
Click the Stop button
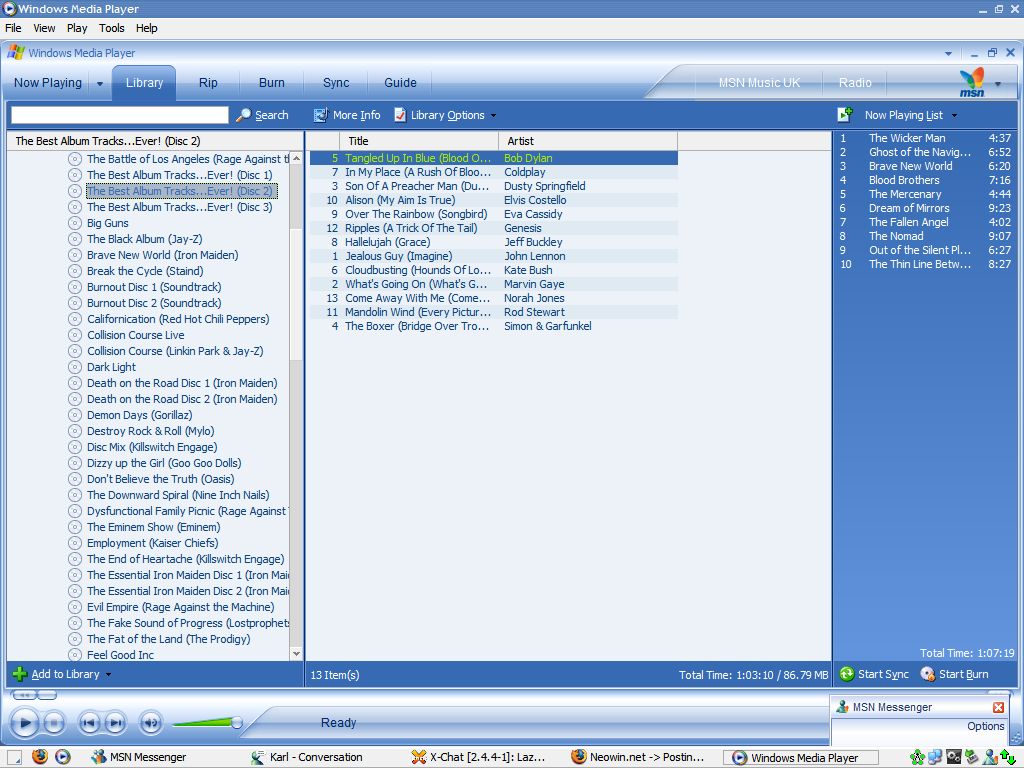[54, 723]
